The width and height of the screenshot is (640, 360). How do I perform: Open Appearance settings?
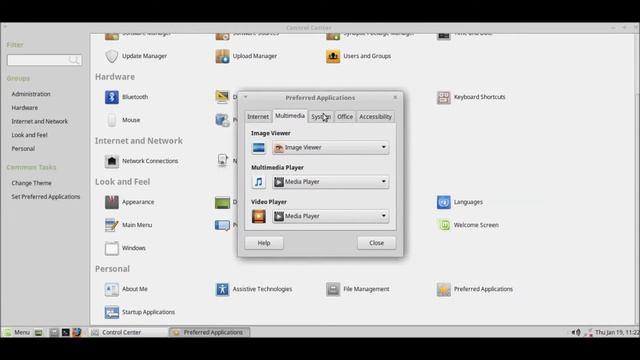point(129,202)
